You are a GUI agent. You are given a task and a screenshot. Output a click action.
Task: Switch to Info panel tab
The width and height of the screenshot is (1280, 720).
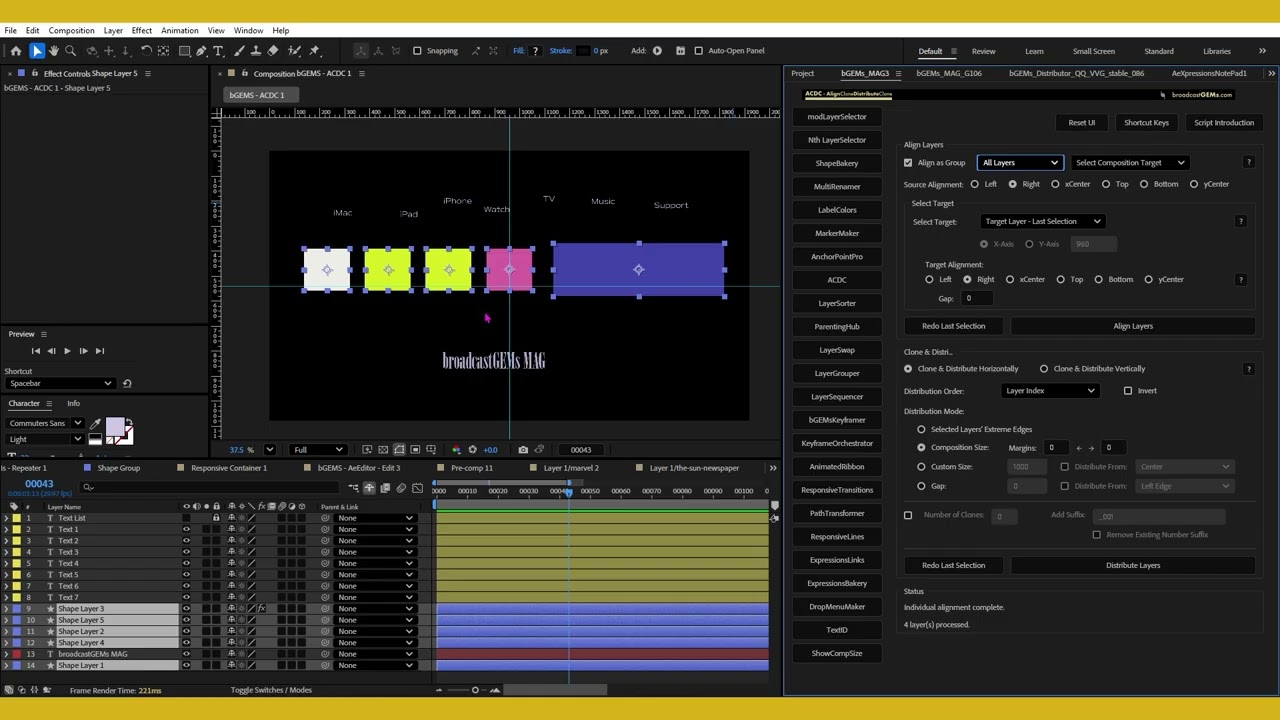point(73,404)
